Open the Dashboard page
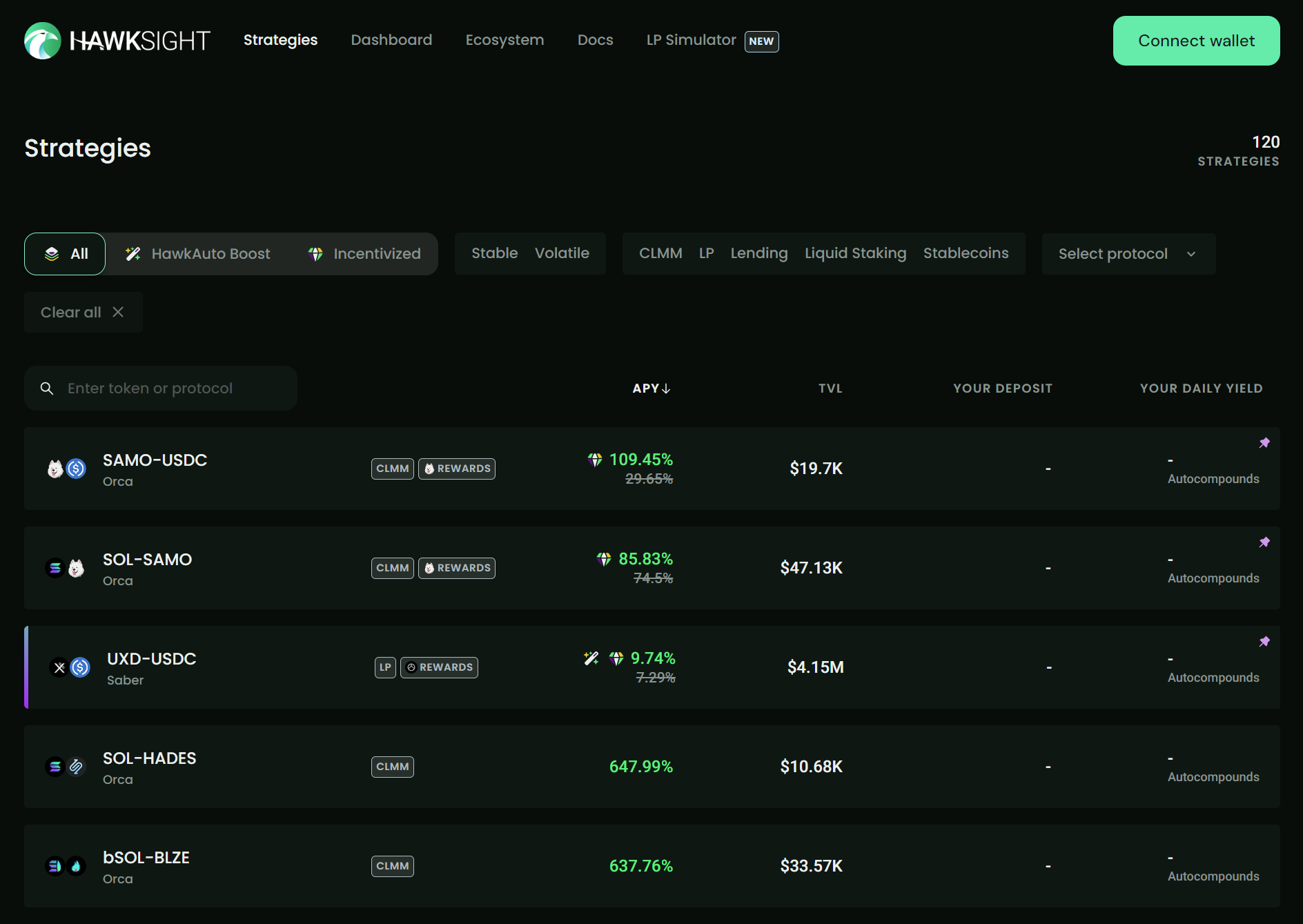 click(391, 40)
